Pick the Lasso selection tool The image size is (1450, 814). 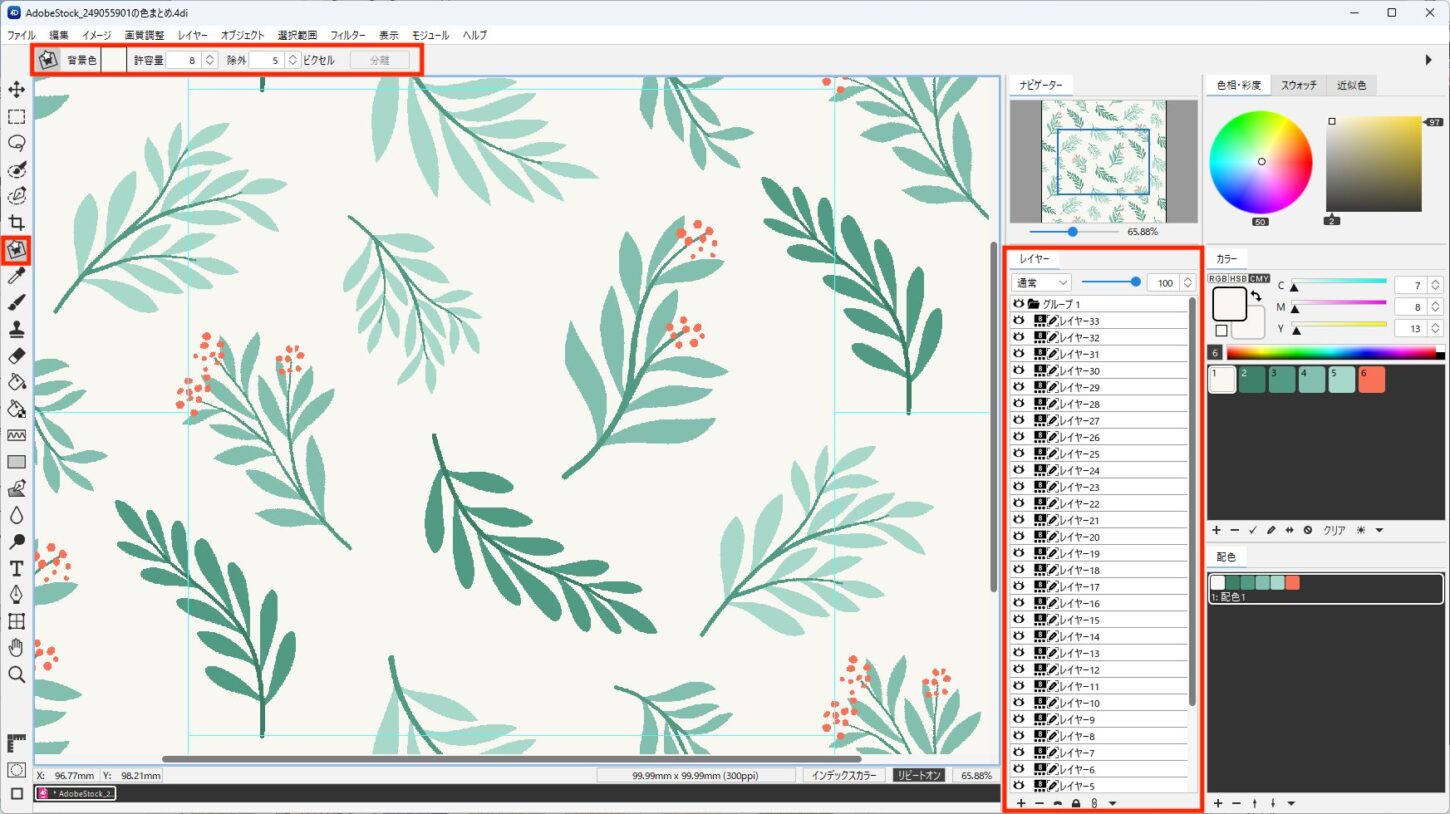click(x=16, y=143)
